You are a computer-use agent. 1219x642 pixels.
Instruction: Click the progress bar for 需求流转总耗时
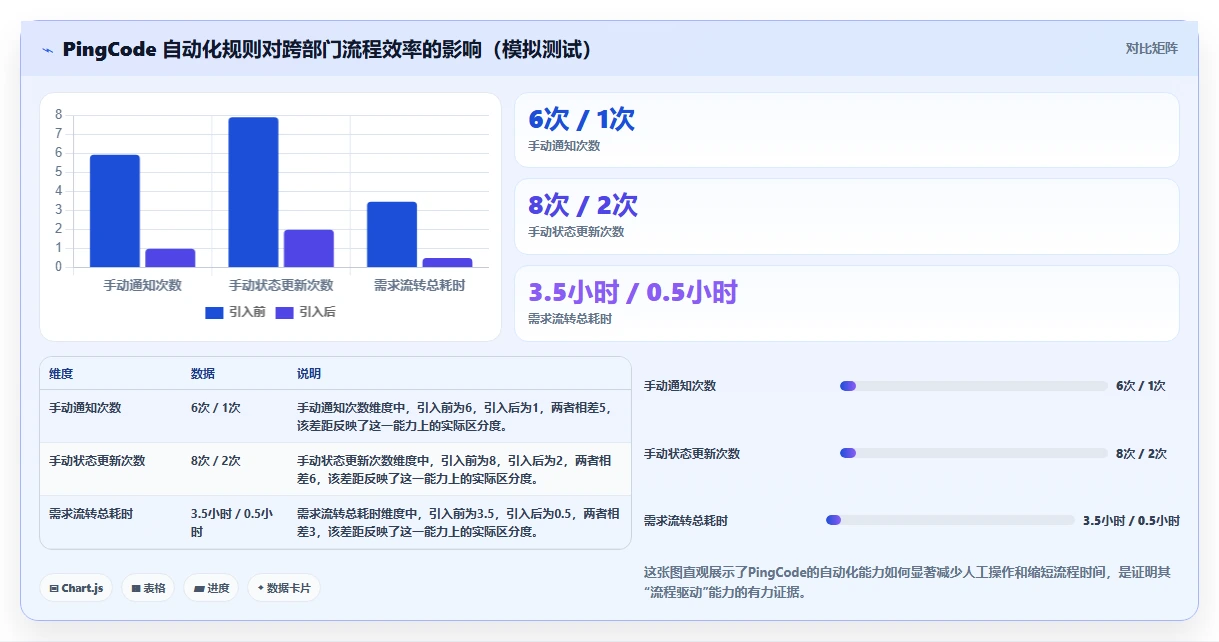point(950,520)
